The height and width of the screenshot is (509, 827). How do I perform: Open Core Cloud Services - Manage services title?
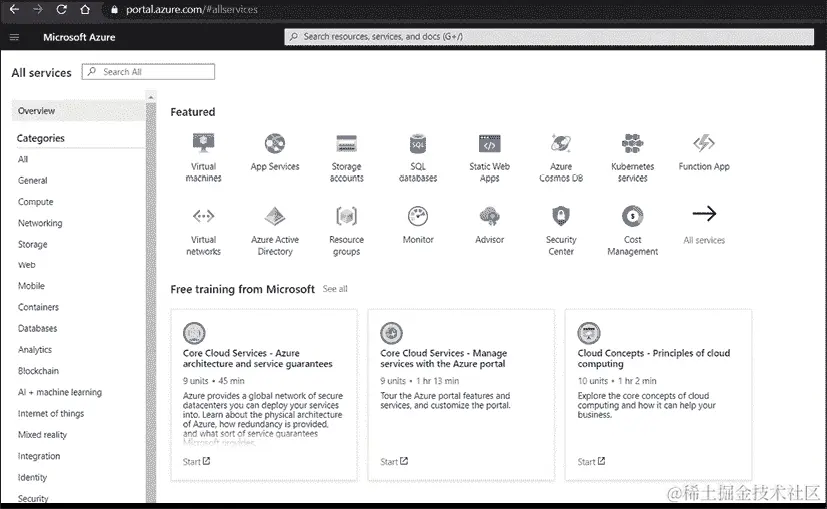[x=444, y=358]
